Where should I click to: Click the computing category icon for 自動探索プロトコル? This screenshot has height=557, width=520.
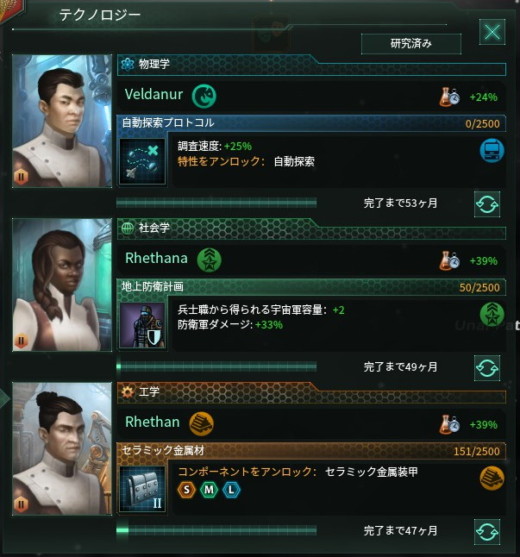[492, 151]
